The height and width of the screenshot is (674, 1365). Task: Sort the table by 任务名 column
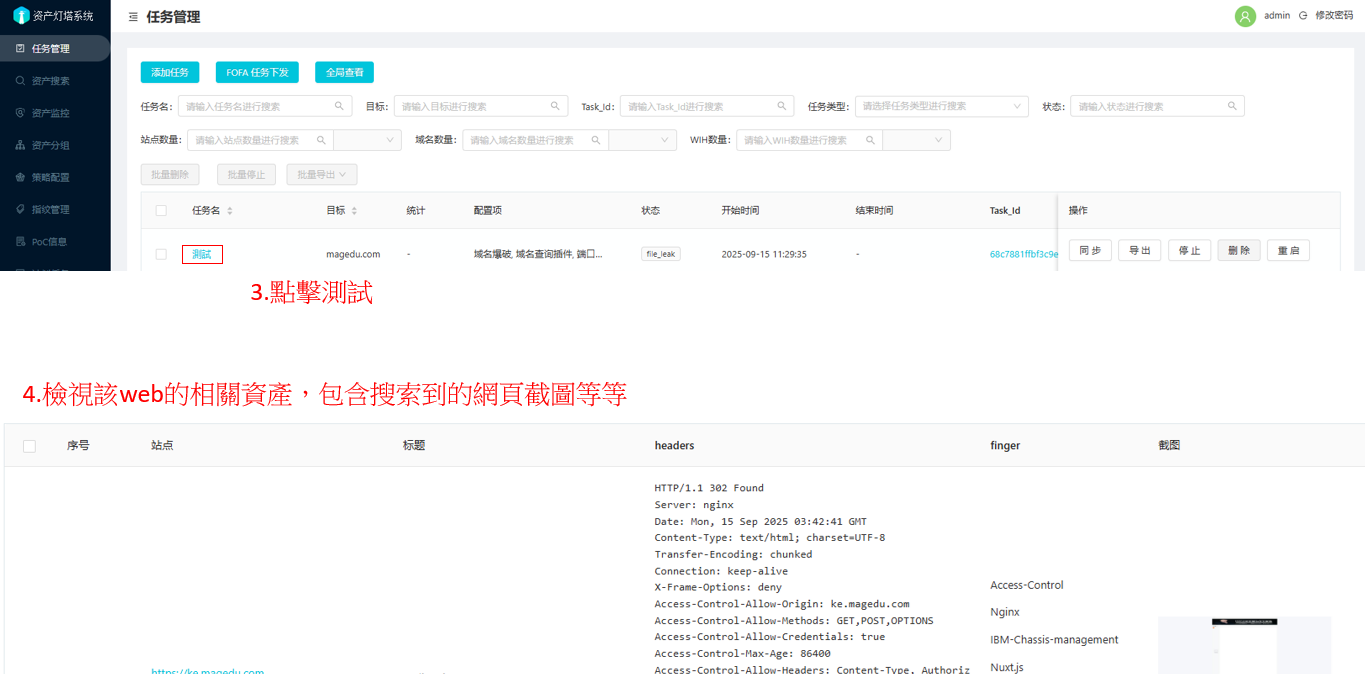coord(230,211)
